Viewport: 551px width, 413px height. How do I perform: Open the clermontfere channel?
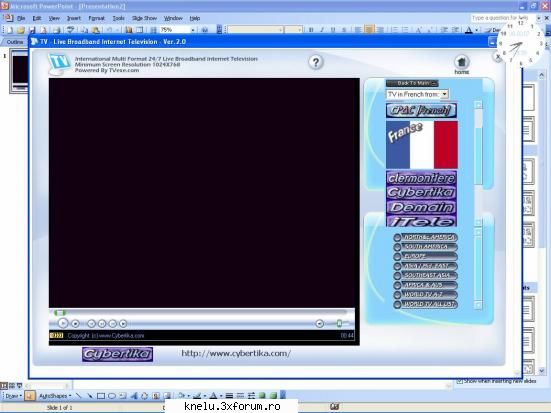421,178
